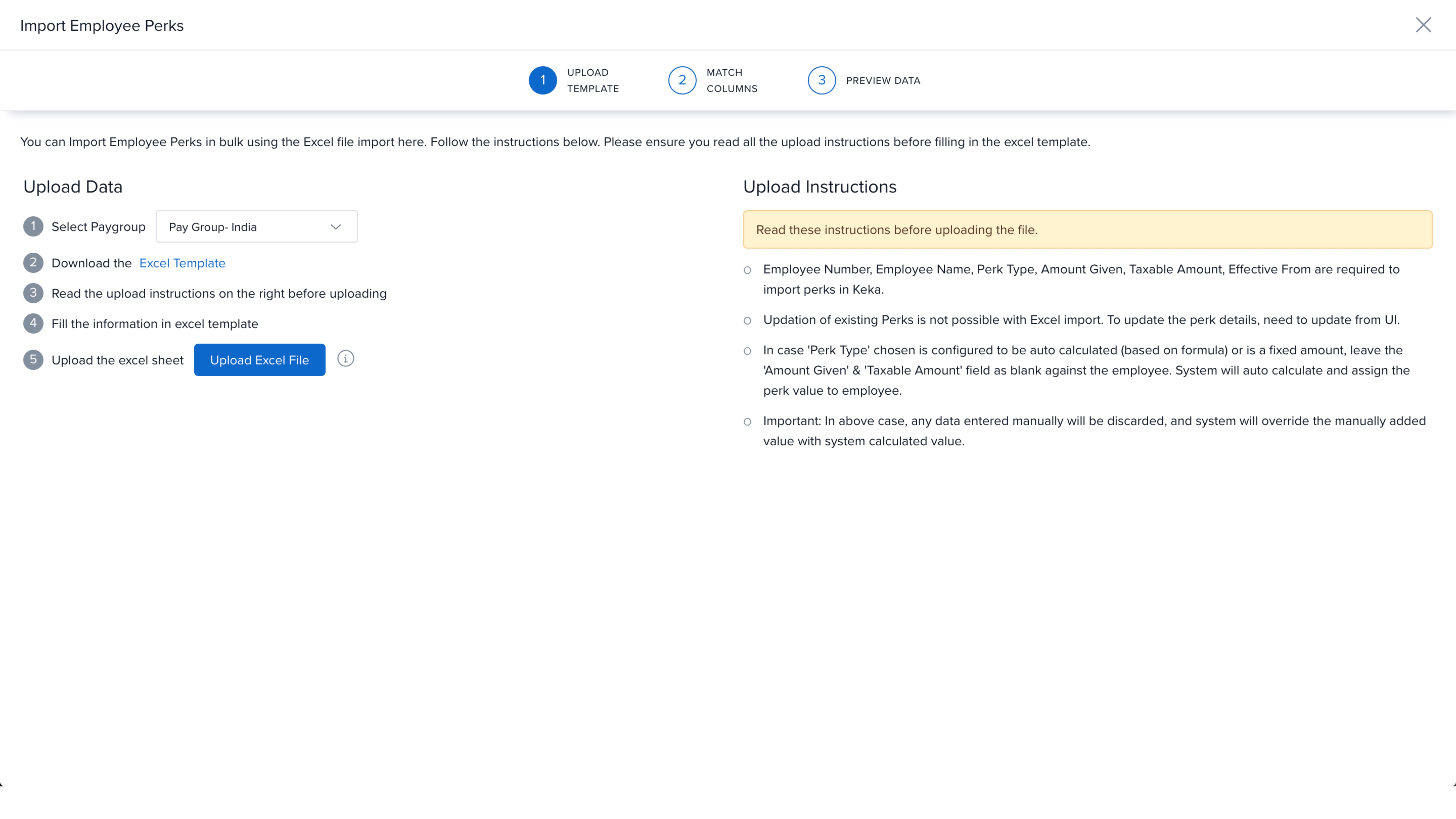The height and width of the screenshot is (819, 1456).
Task: Click the Select Paygroup label
Action: (x=98, y=227)
